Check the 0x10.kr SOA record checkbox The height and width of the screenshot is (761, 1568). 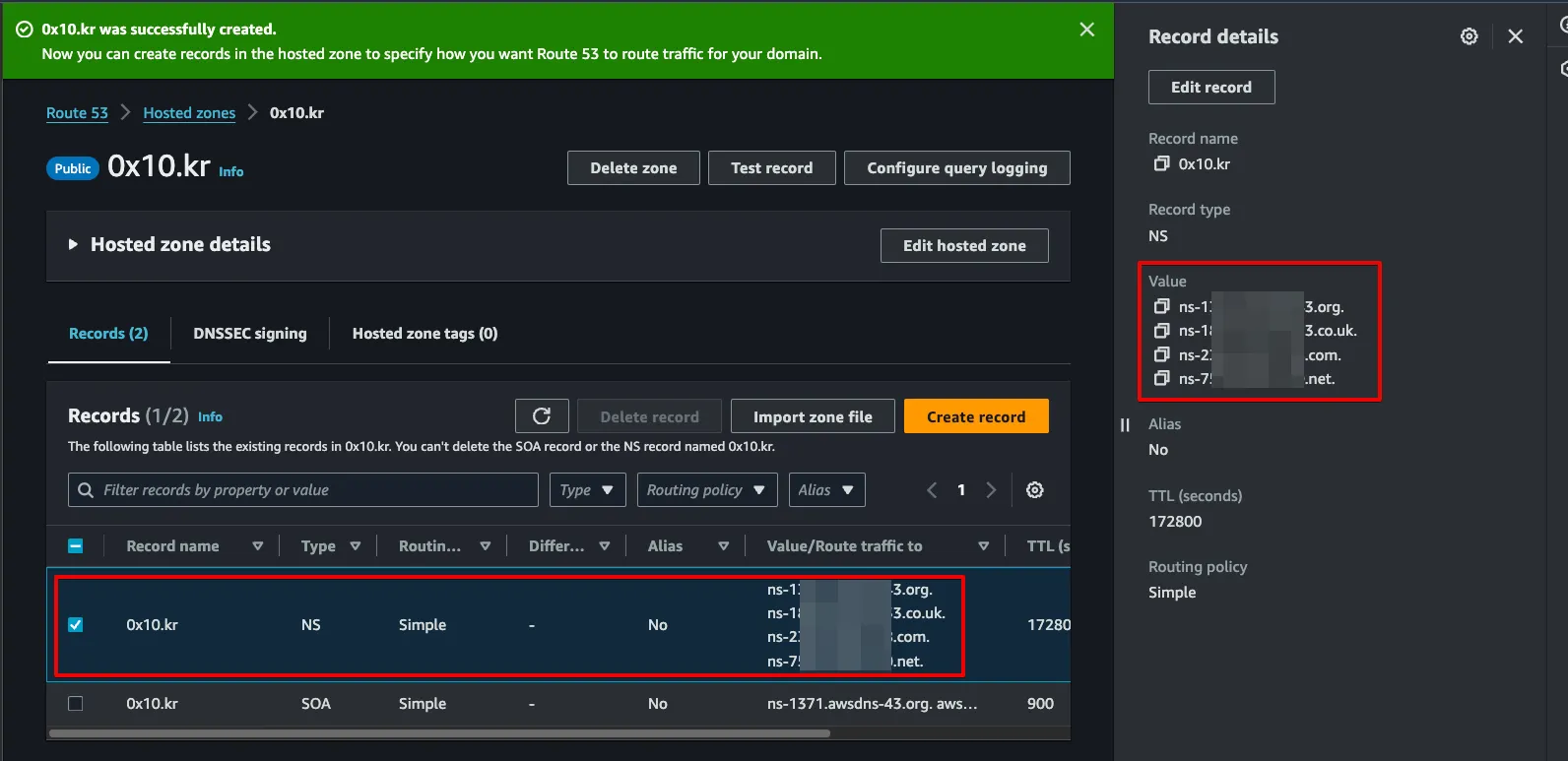[76, 704]
